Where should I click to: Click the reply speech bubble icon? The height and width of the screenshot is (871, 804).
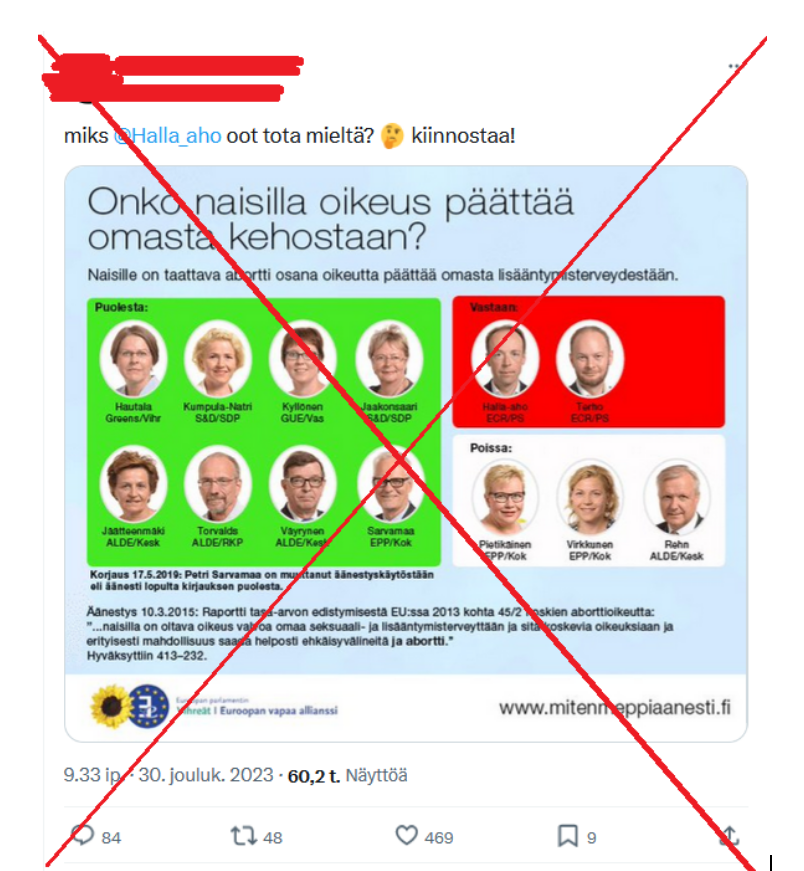(x=82, y=835)
